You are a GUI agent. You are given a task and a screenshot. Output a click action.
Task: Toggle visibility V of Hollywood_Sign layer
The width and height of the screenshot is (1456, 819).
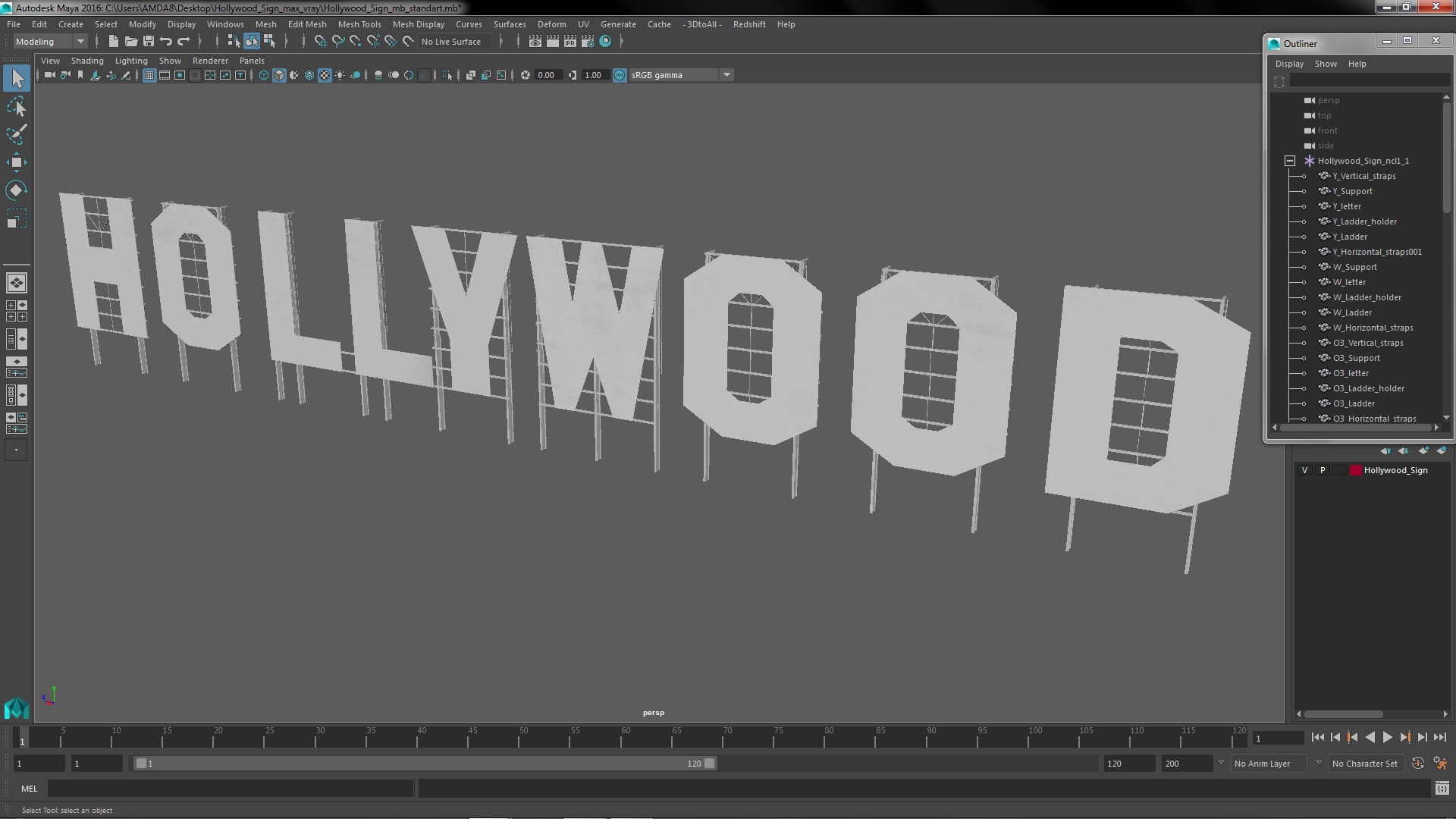point(1304,470)
